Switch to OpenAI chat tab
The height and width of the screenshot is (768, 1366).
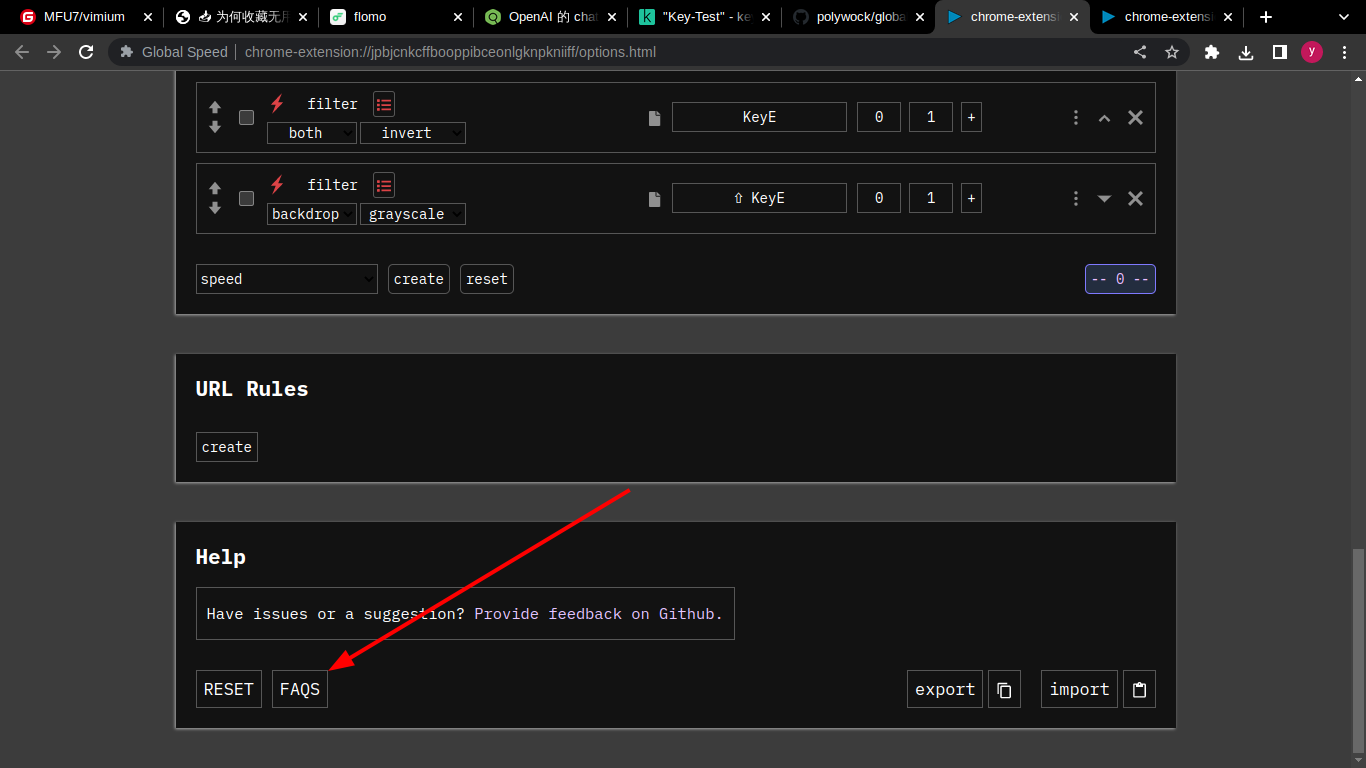(x=550, y=17)
